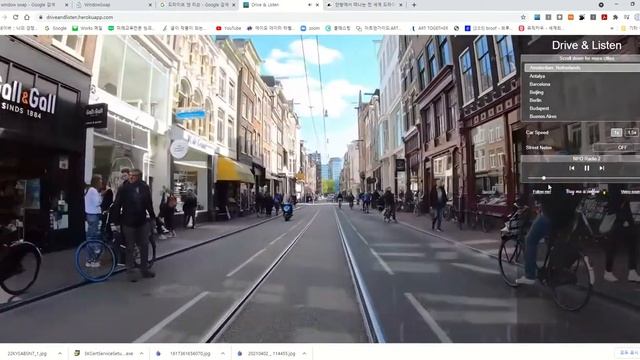Select Barcelona in city list
The image size is (640, 360).
tap(540, 84)
